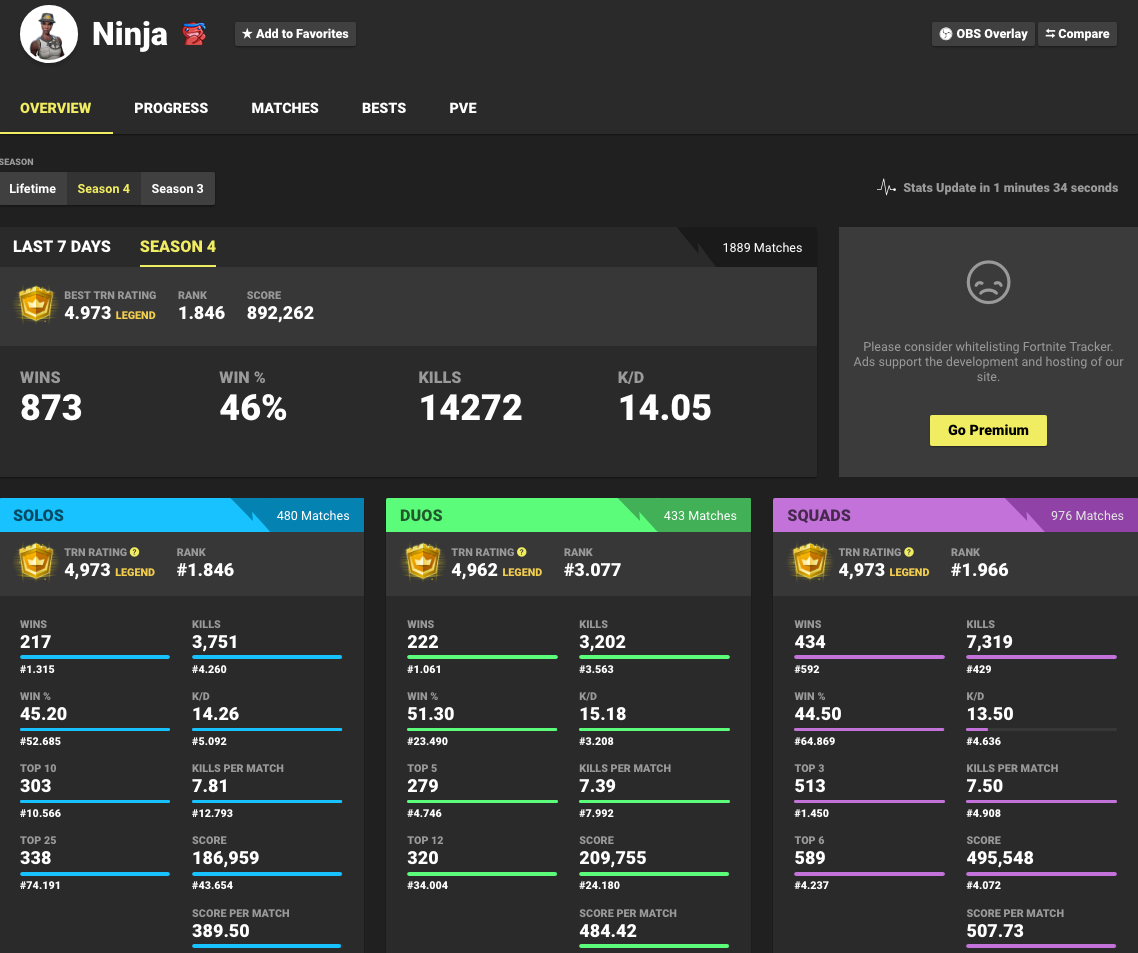The width and height of the screenshot is (1138, 953).
Task: Click the Ninja profile avatar picture
Action: [x=48, y=33]
